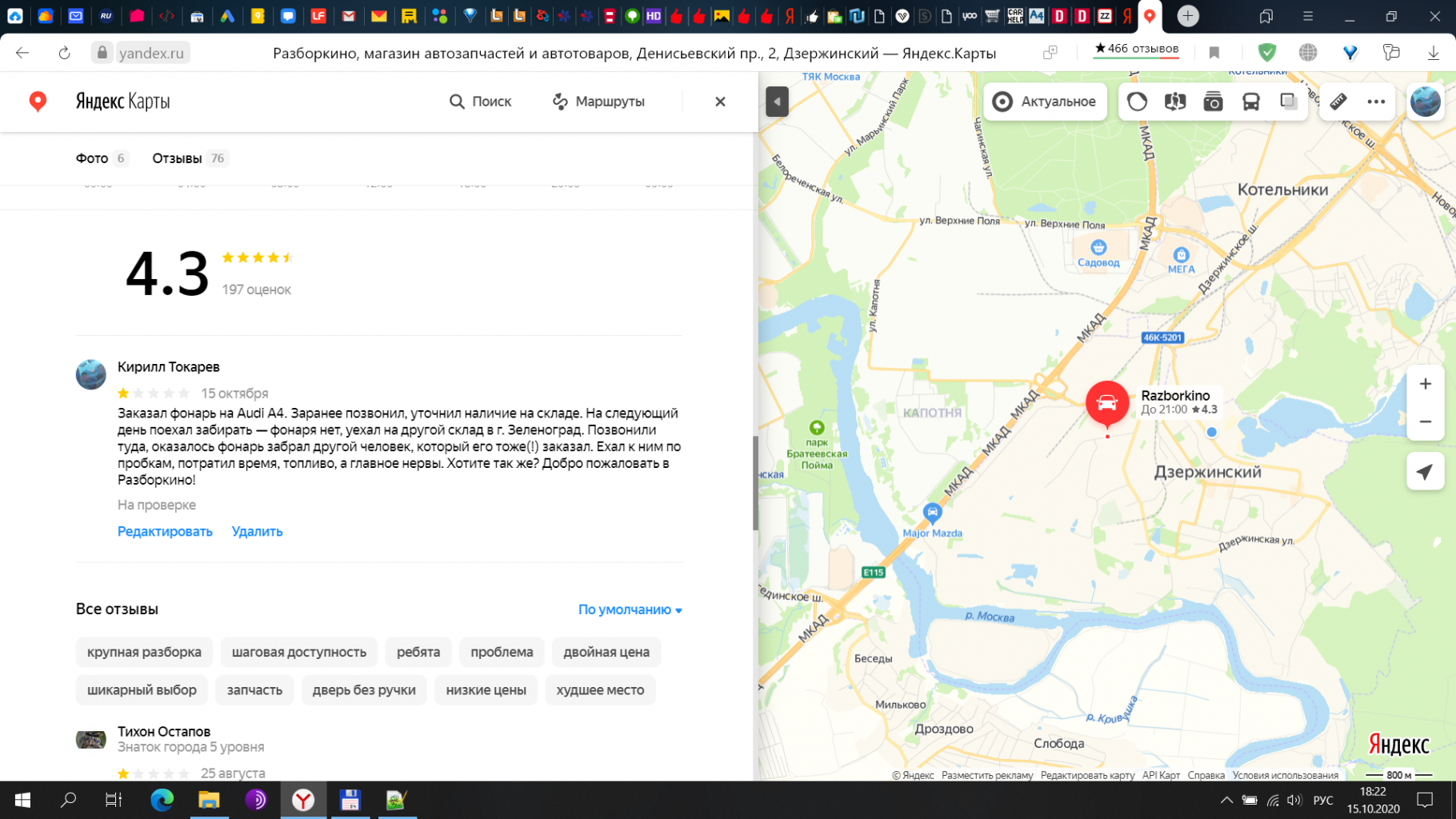The width and height of the screenshot is (1456, 819).
Task: Click the my location arrow button
Action: (x=1425, y=472)
